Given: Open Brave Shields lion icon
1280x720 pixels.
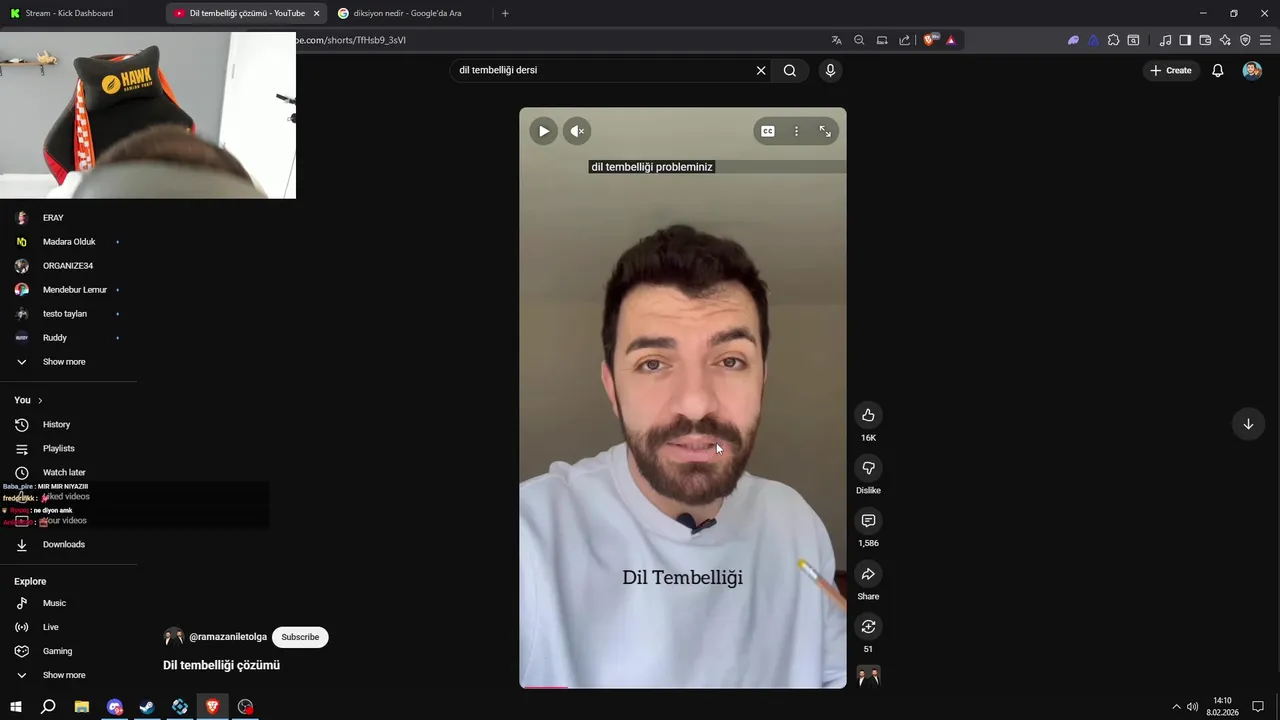Looking at the screenshot, I should (x=930, y=40).
